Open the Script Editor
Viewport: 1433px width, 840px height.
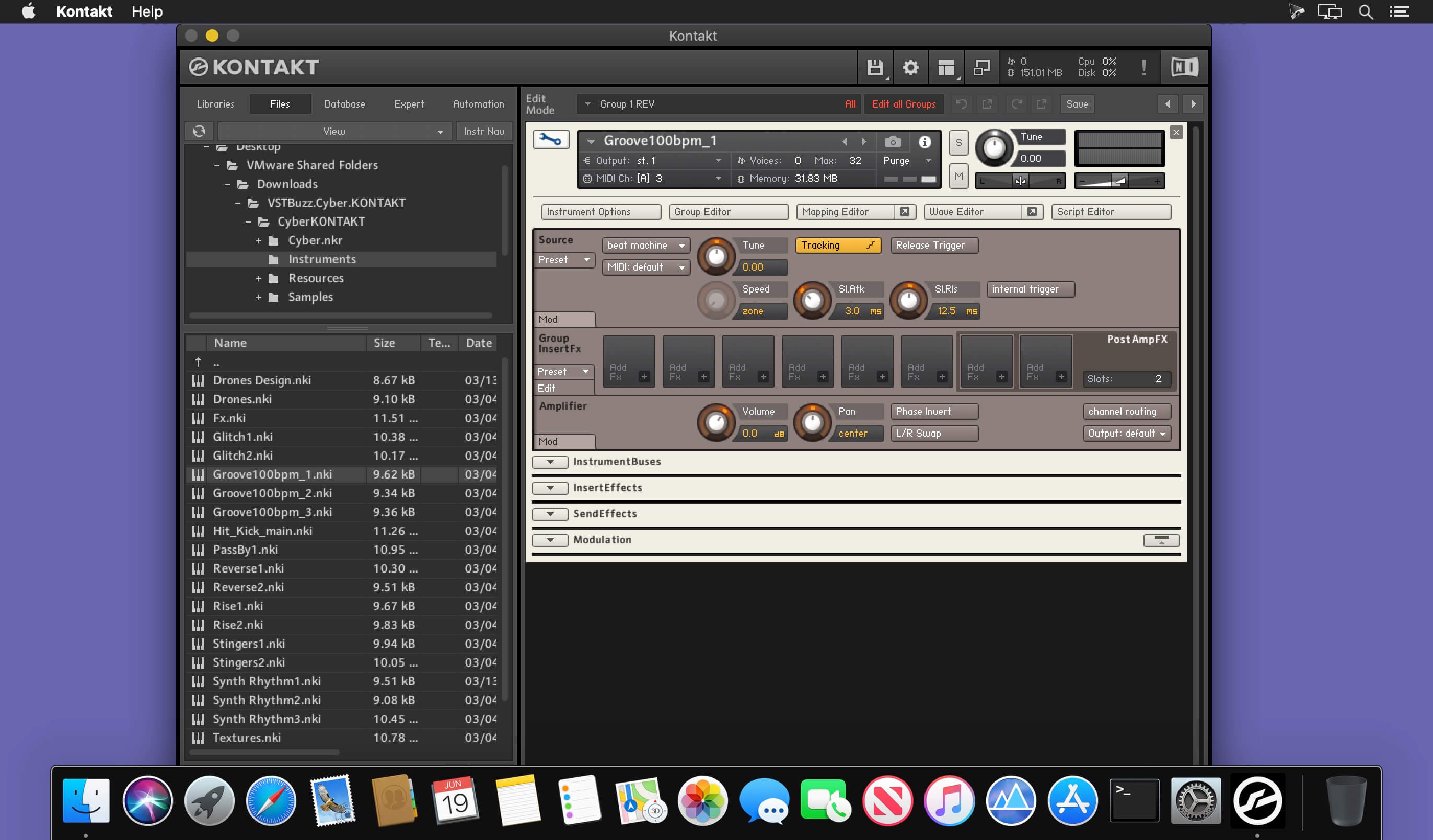point(1111,212)
